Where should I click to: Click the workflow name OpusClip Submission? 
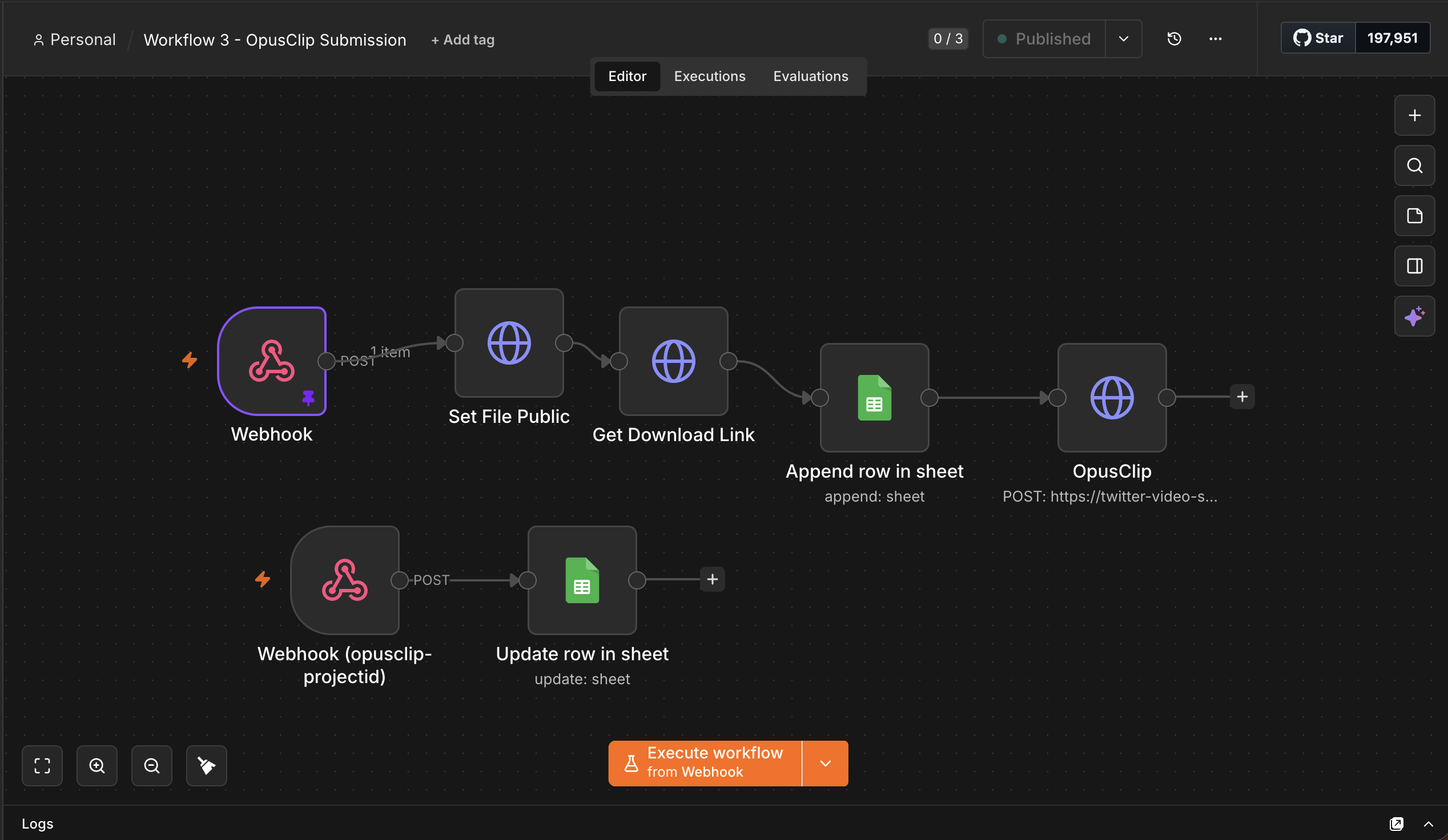coord(275,39)
